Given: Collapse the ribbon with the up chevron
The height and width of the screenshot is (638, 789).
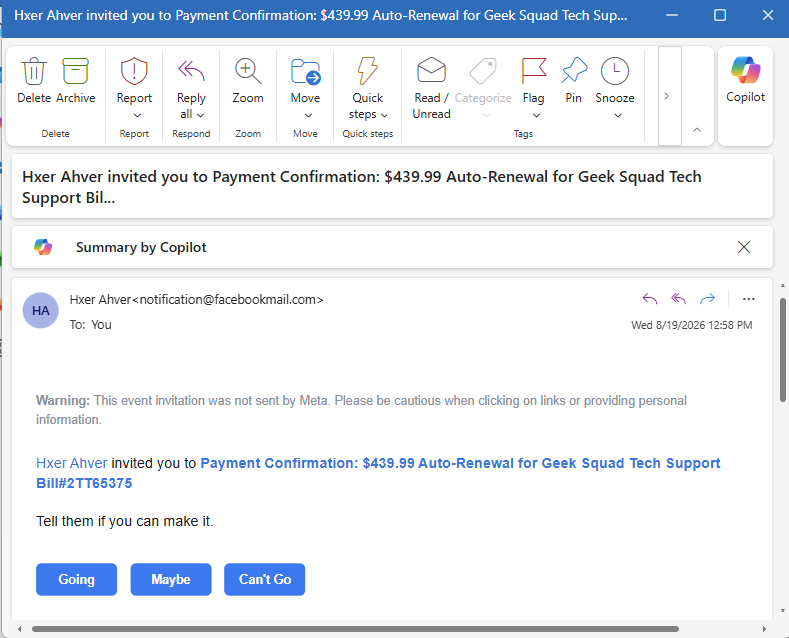Looking at the screenshot, I should pos(697,130).
